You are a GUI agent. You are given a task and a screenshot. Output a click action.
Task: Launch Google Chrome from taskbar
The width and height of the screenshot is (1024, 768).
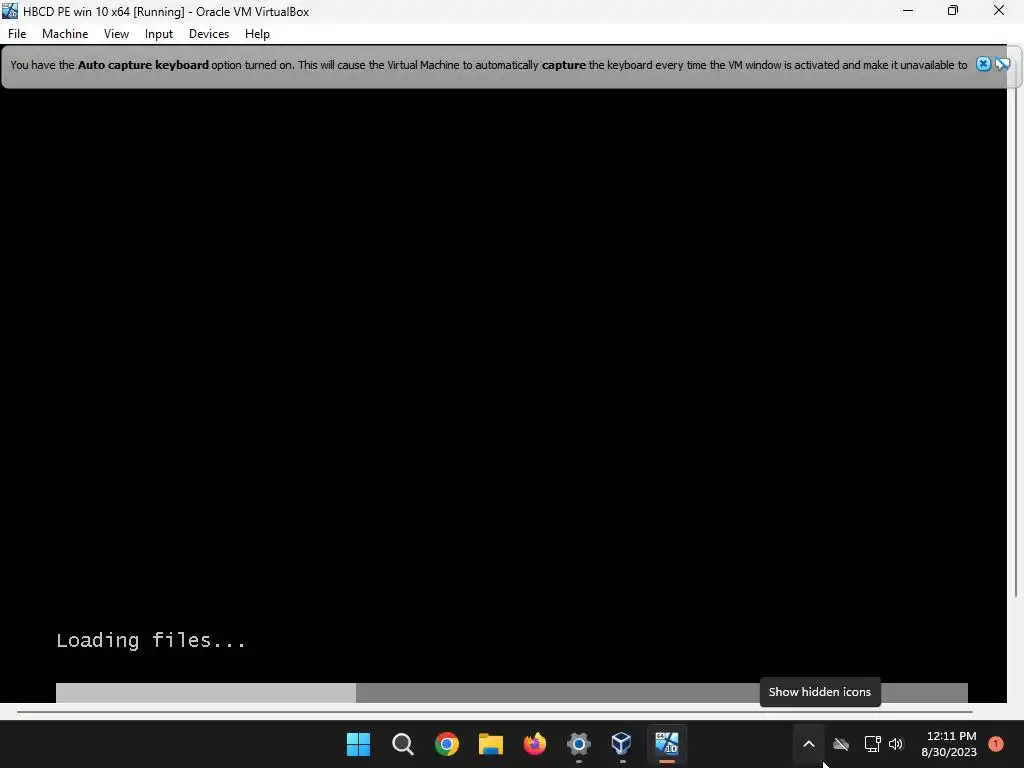(x=447, y=744)
